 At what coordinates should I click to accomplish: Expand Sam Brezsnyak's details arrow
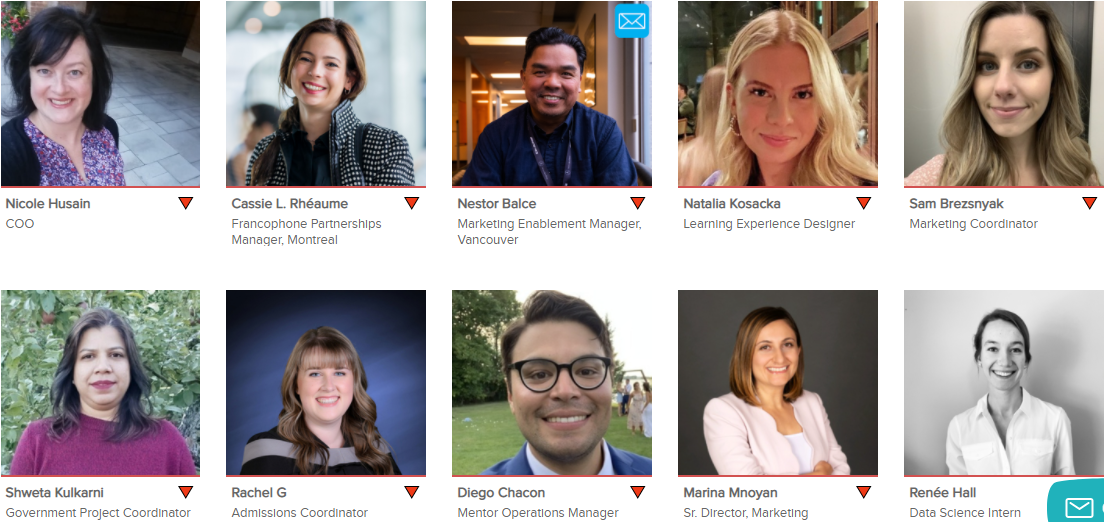[x=1090, y=204]
